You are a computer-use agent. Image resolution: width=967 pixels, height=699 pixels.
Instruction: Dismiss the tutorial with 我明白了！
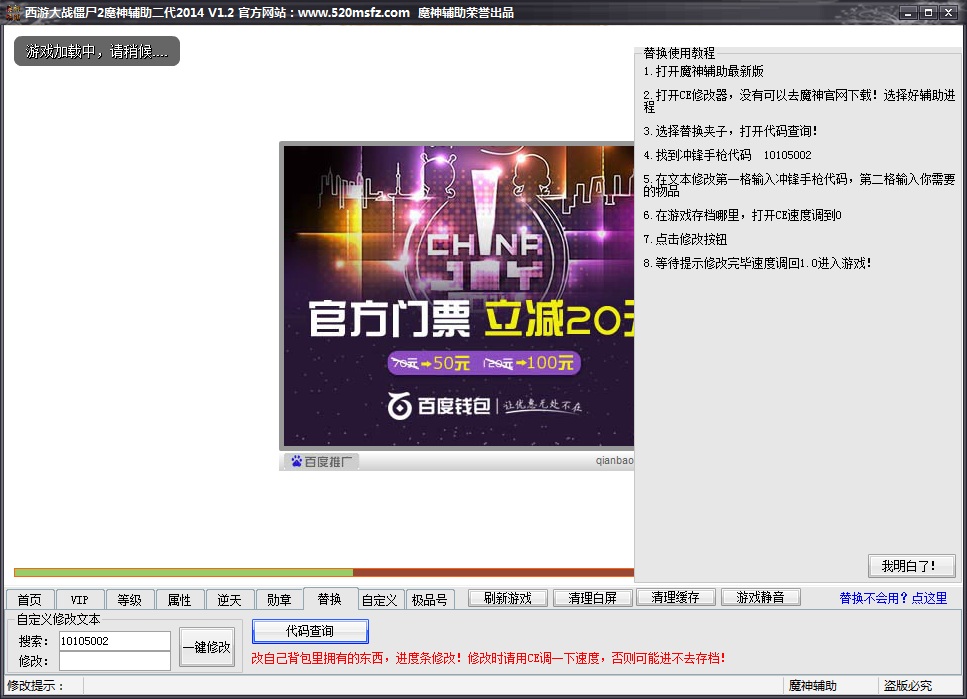[911, 566]
